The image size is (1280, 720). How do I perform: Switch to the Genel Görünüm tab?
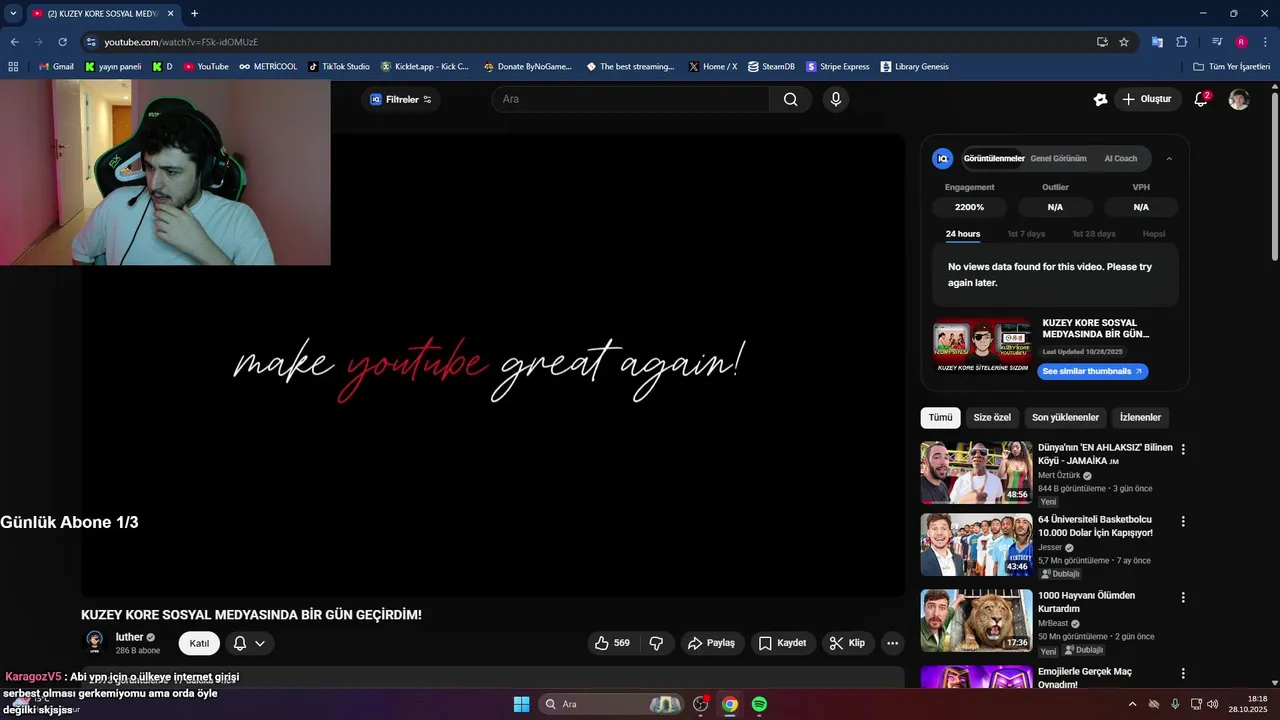pos(1058,158)
